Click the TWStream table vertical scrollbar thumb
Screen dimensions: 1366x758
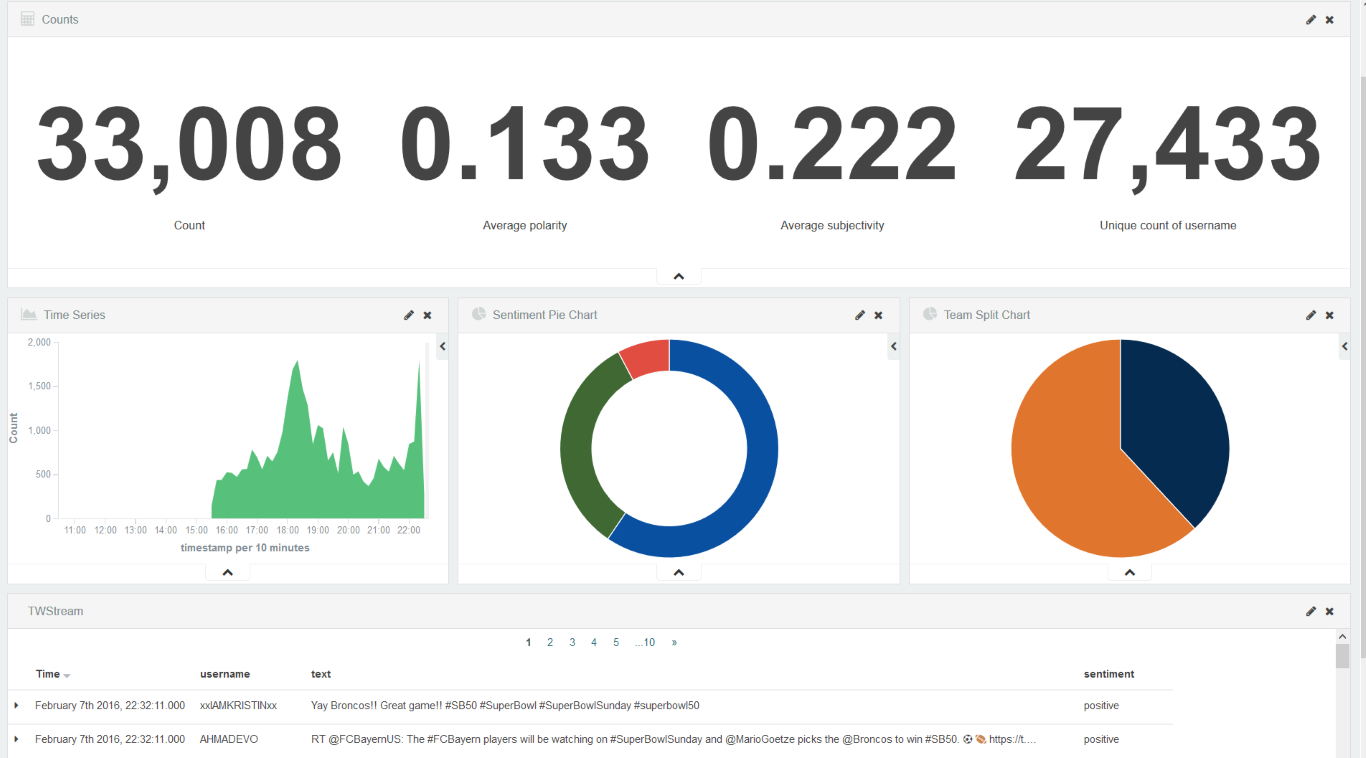click(x=1342, y=656)
